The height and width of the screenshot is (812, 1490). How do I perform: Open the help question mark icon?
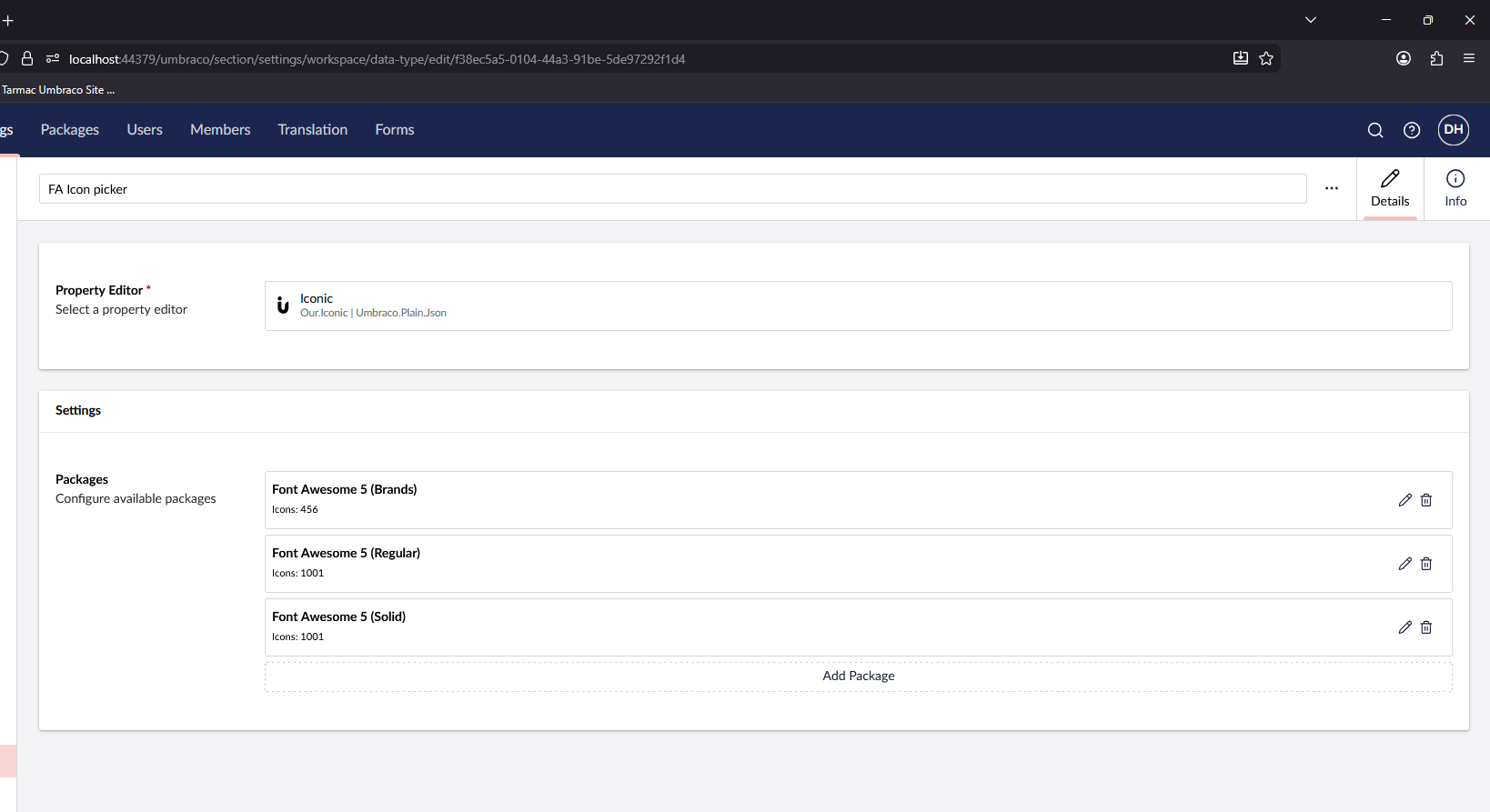[x=1411, y=130]
